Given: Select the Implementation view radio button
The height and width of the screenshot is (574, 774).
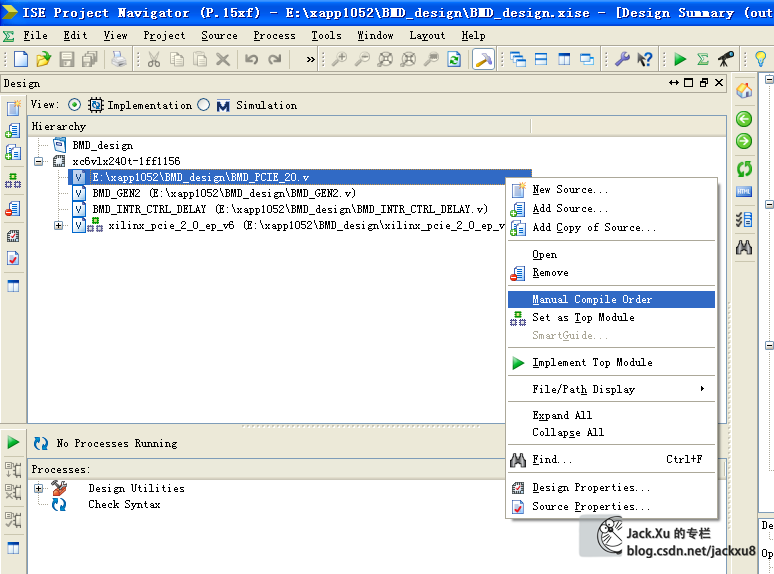Looking at the screenshot, I should (x=74, y=105).
